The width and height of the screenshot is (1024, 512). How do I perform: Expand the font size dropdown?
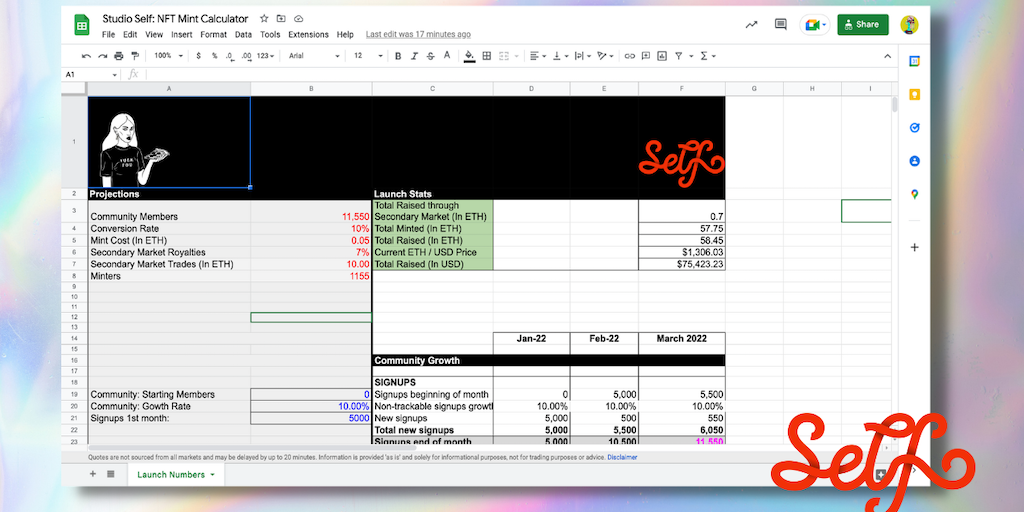362,56
